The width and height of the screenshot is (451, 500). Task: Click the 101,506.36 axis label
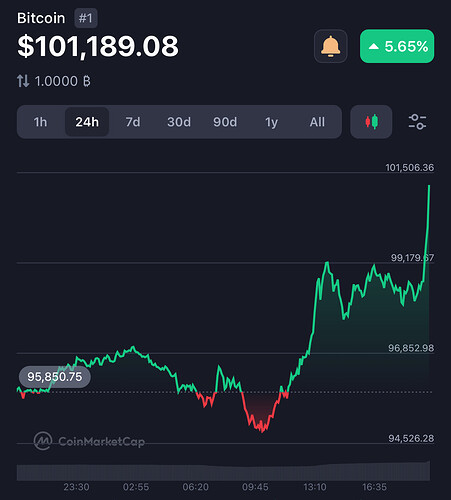pyautogui.click(x=410, y=167)
